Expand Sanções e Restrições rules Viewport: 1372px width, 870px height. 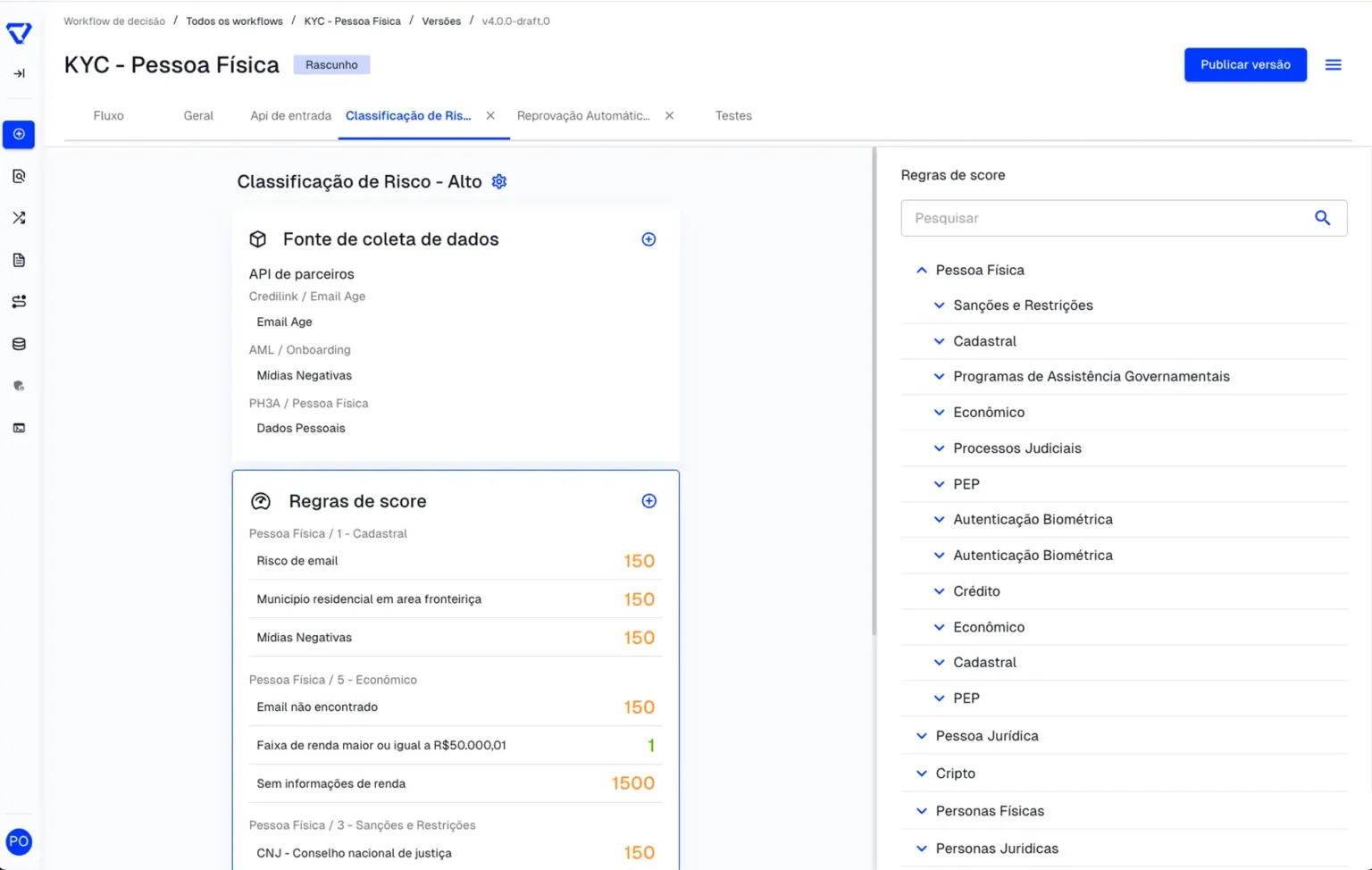(x=939, y=305)
